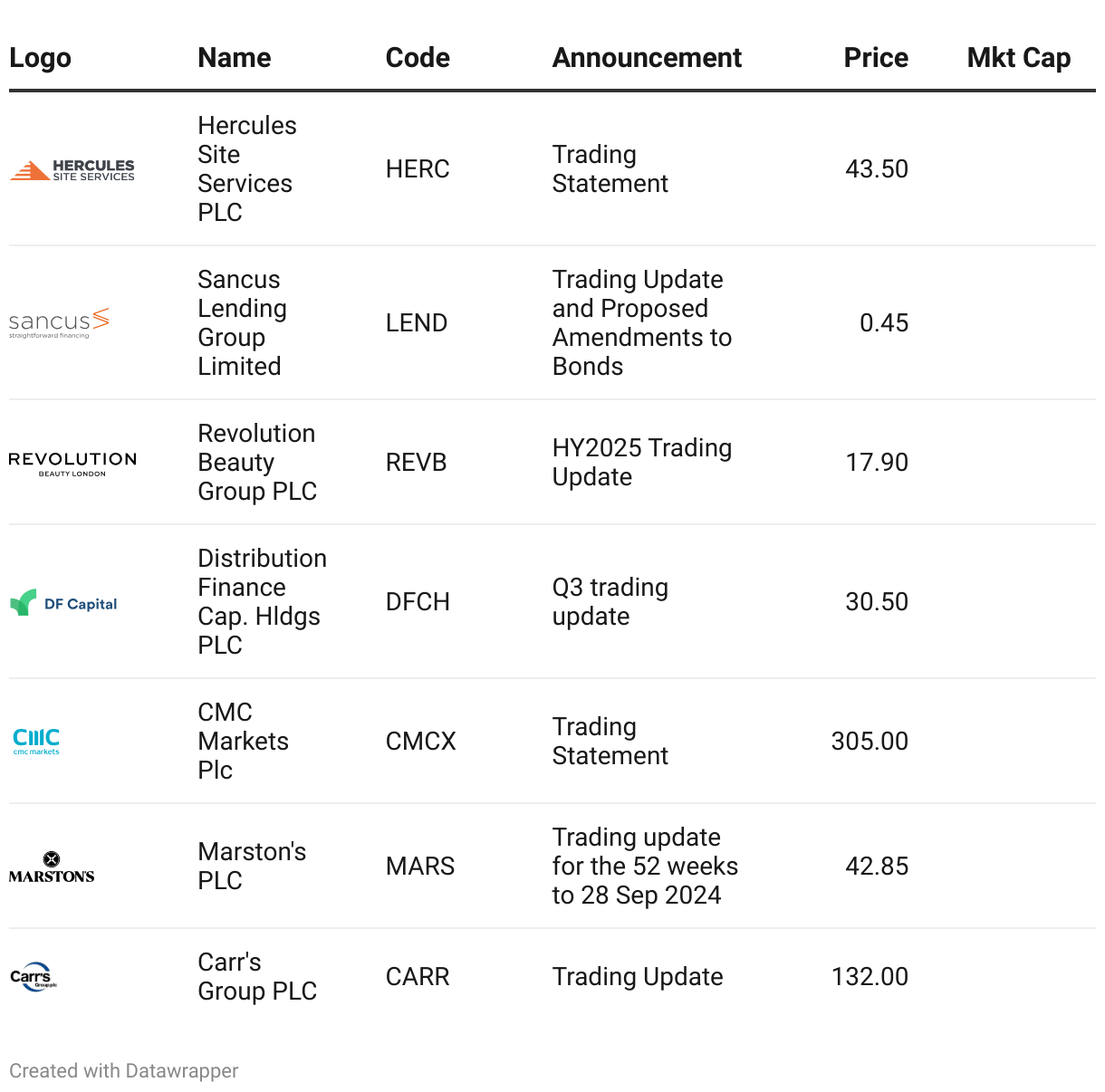Screen dimensions: 1105x1092
Task: Click the Mkt Cap column header
Action: [x=1018, y=58]
